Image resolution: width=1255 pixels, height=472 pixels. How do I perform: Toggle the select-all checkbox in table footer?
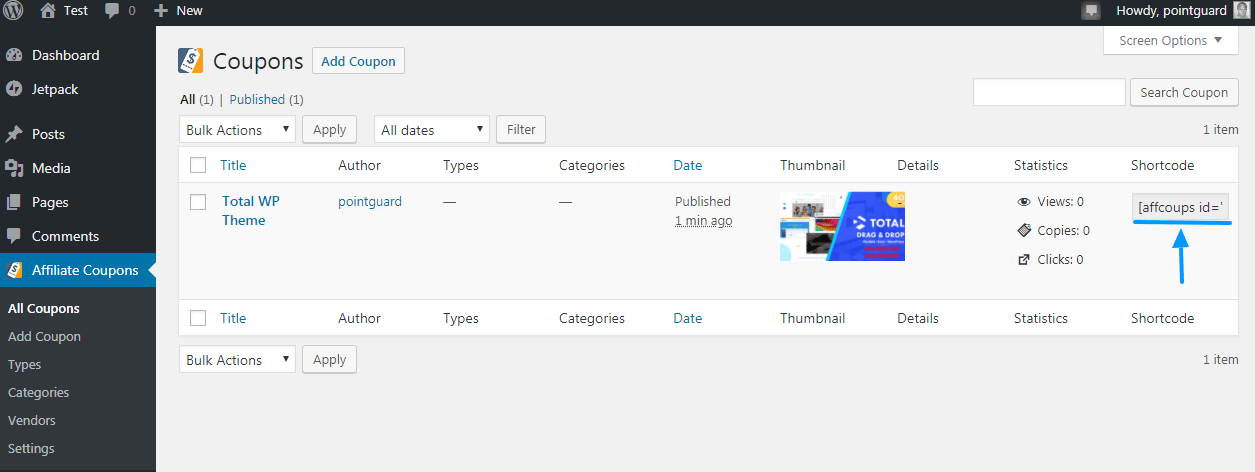198,318
